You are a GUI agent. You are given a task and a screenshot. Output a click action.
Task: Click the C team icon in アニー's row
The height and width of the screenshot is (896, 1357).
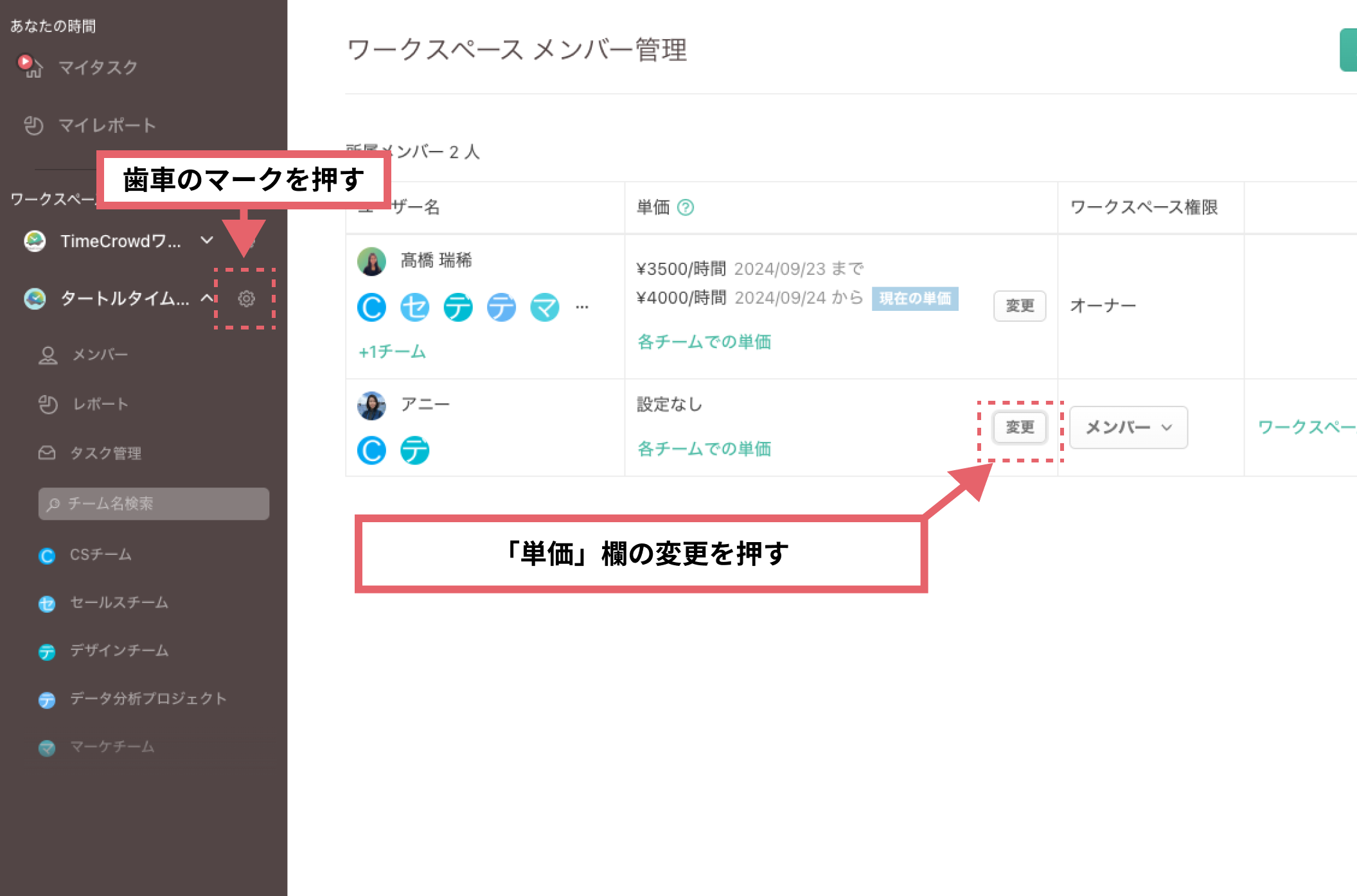click(x=371, y=450)
